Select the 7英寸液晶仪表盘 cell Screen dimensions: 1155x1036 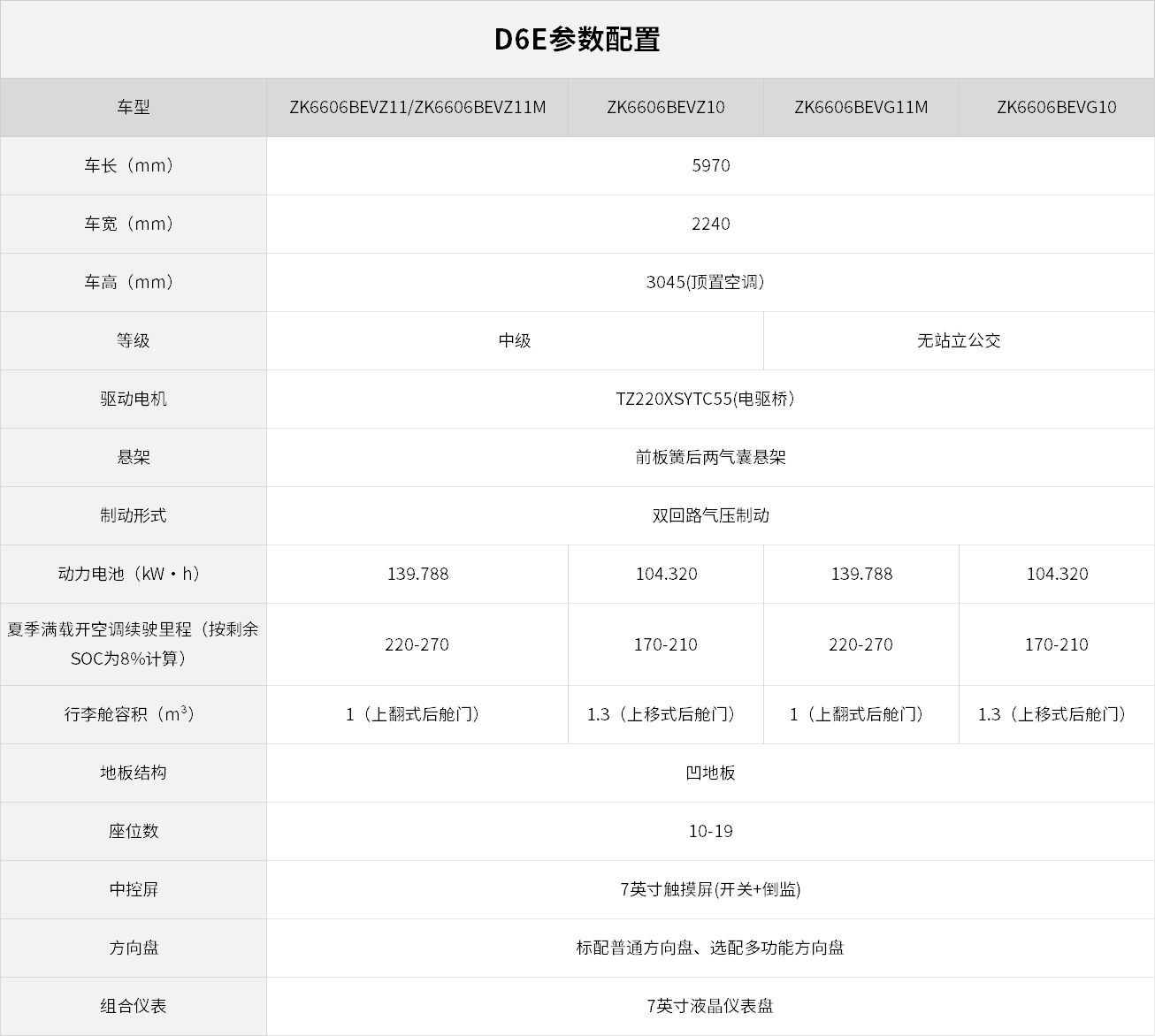click(x=710, y=1006)
